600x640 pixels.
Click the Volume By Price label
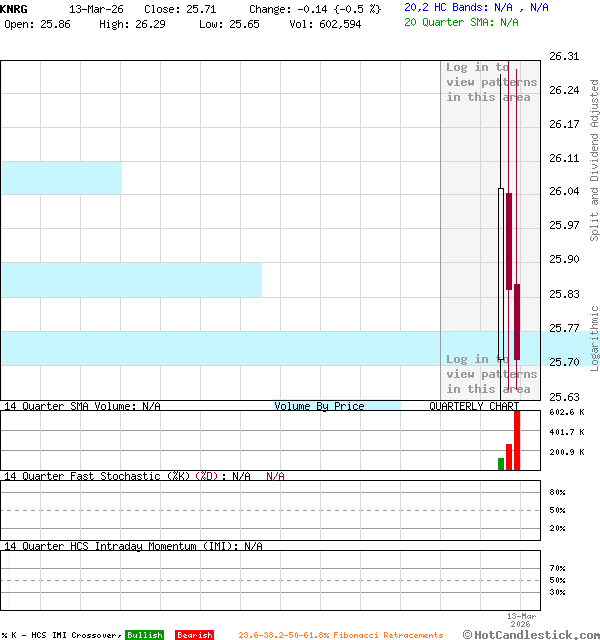click(x=320, y=406)
